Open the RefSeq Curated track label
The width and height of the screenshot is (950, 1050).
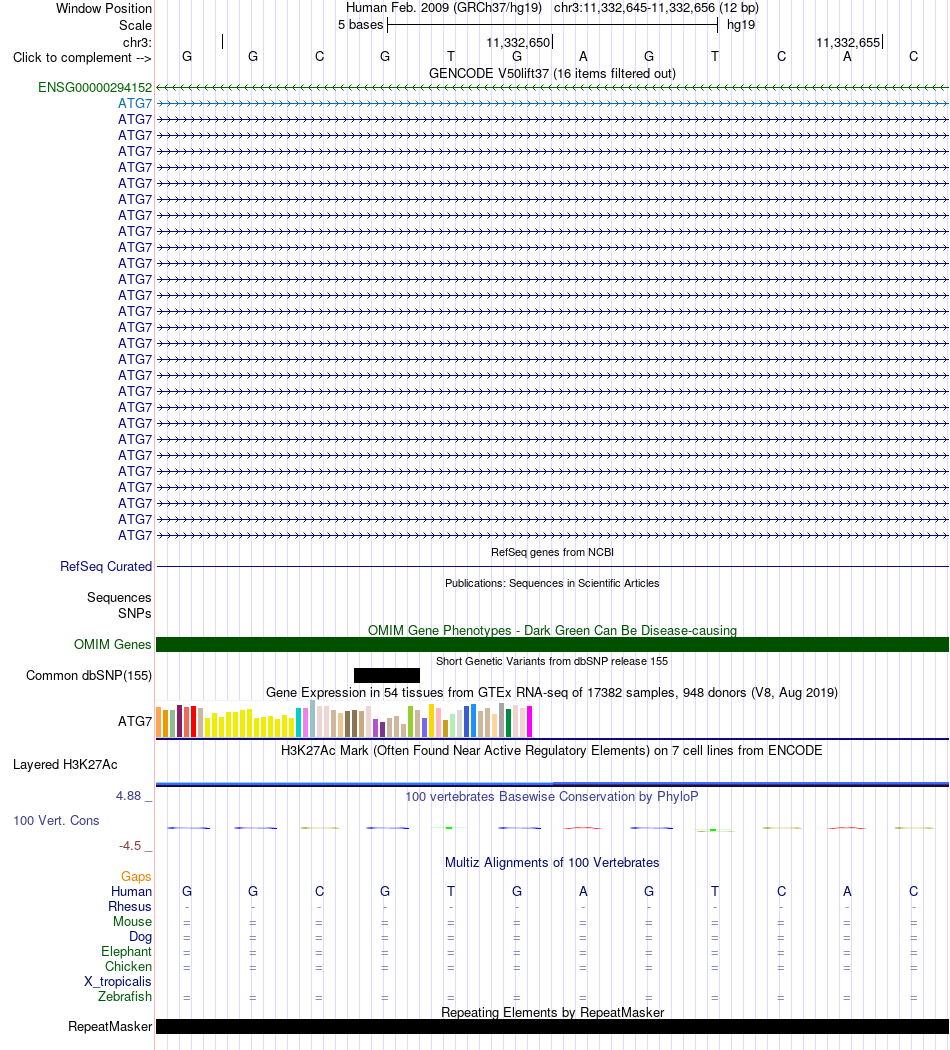[106, 567]
